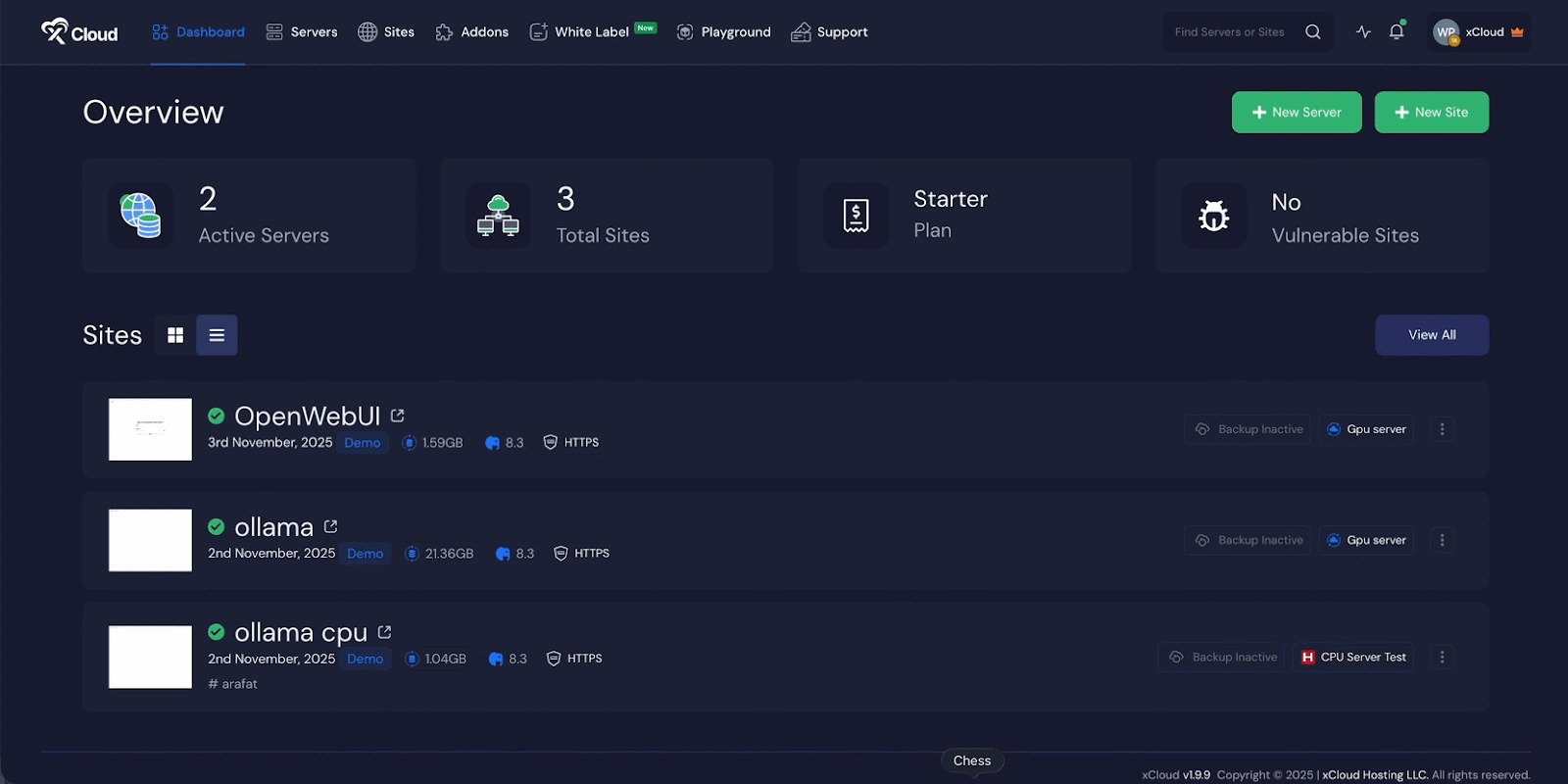Open the ollama site thumbnail

[150, 540]
